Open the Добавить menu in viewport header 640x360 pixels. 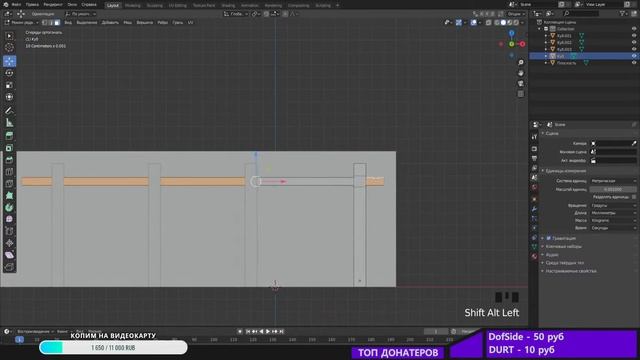click(x=110, y=22)
